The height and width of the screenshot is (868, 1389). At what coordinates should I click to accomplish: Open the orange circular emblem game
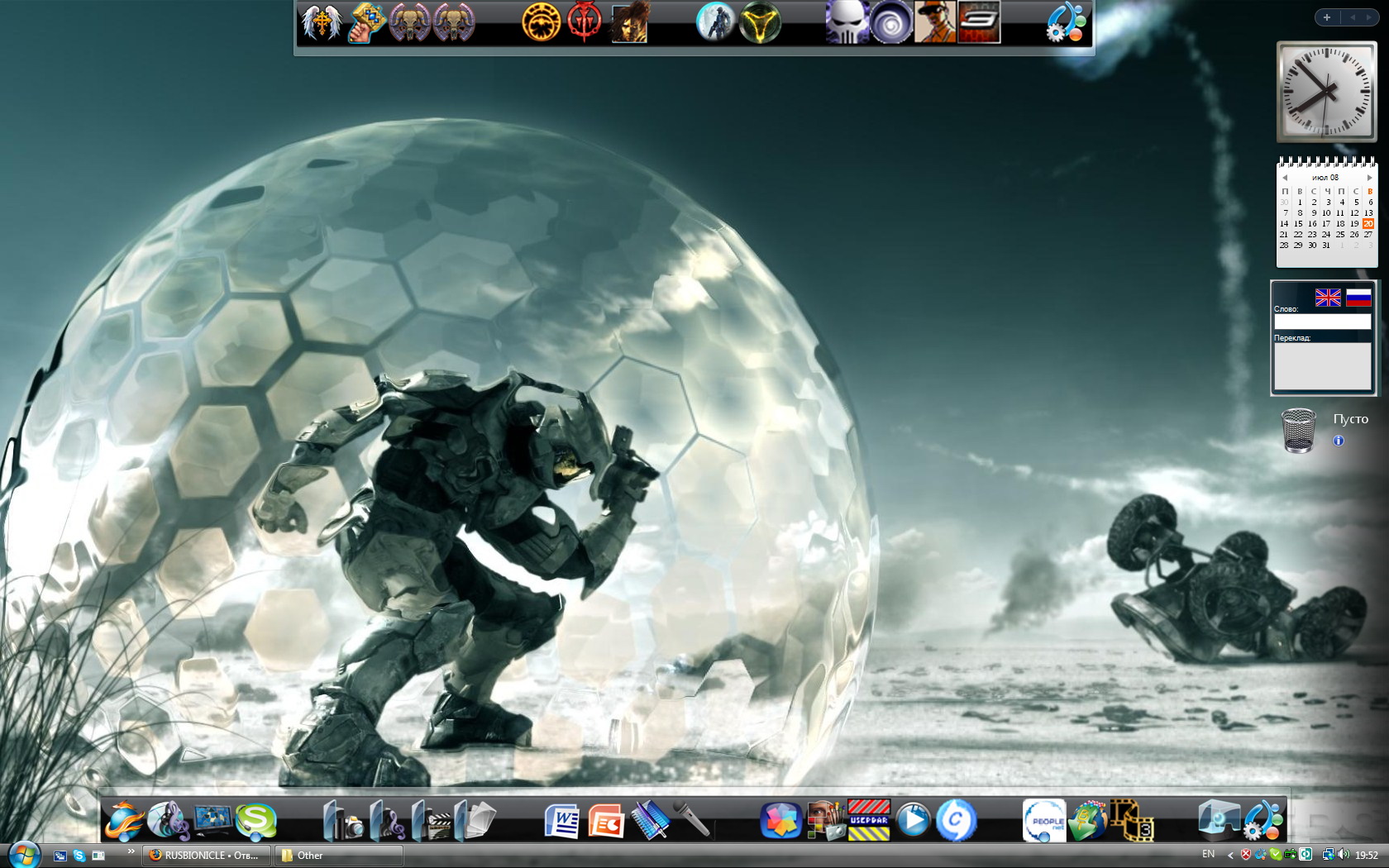coord(542,22)
